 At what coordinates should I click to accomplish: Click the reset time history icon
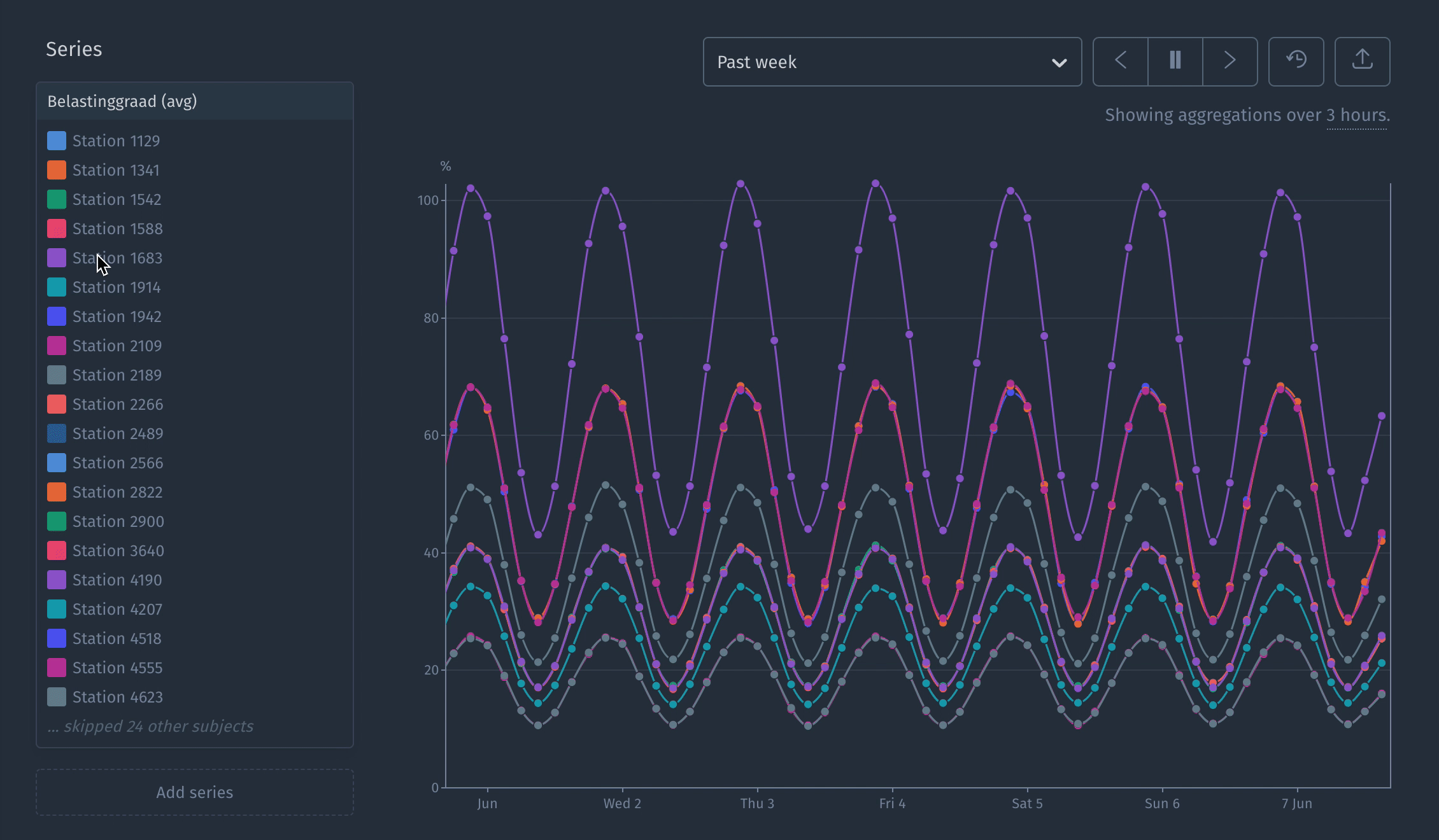pos(1296,61)
